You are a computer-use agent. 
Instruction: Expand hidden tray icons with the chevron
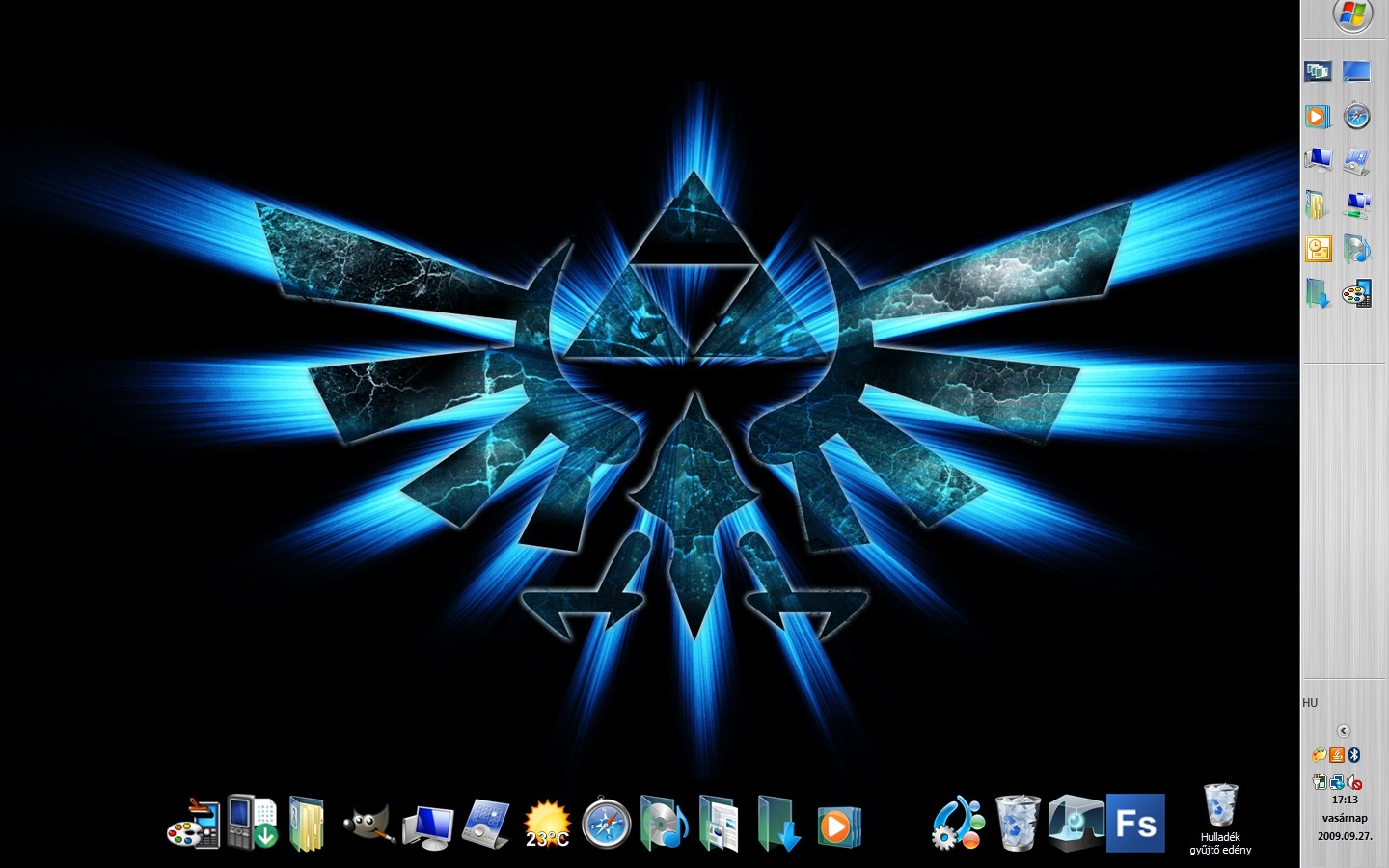1344,731
